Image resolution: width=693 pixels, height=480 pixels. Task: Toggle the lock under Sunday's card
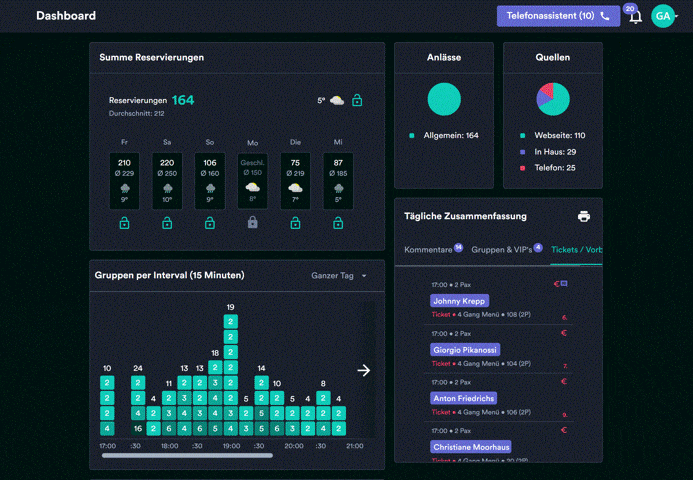[x=210, y=223]
